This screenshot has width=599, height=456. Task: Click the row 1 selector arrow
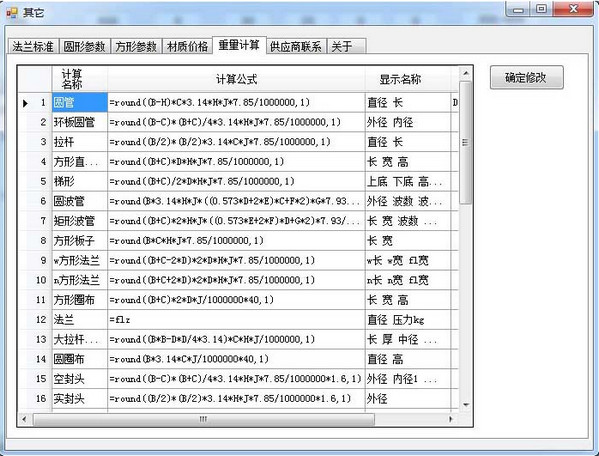point(25,103)
